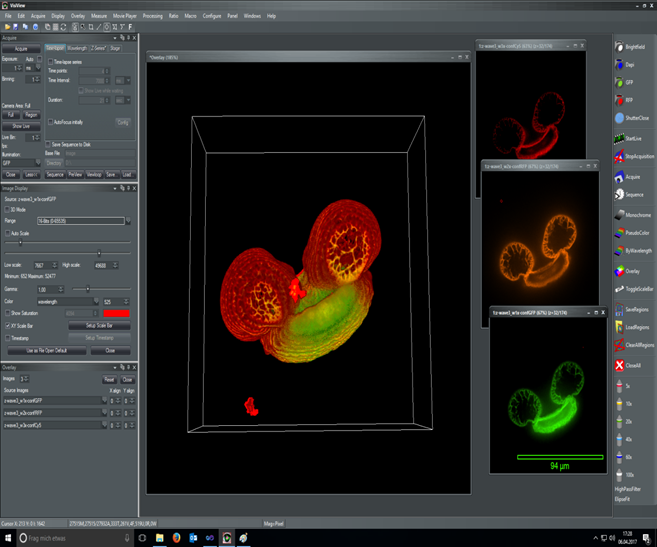This screenshot has height=547, width=657.
Task: Choose the 10x objective icon
Action: tap(619, 402)
